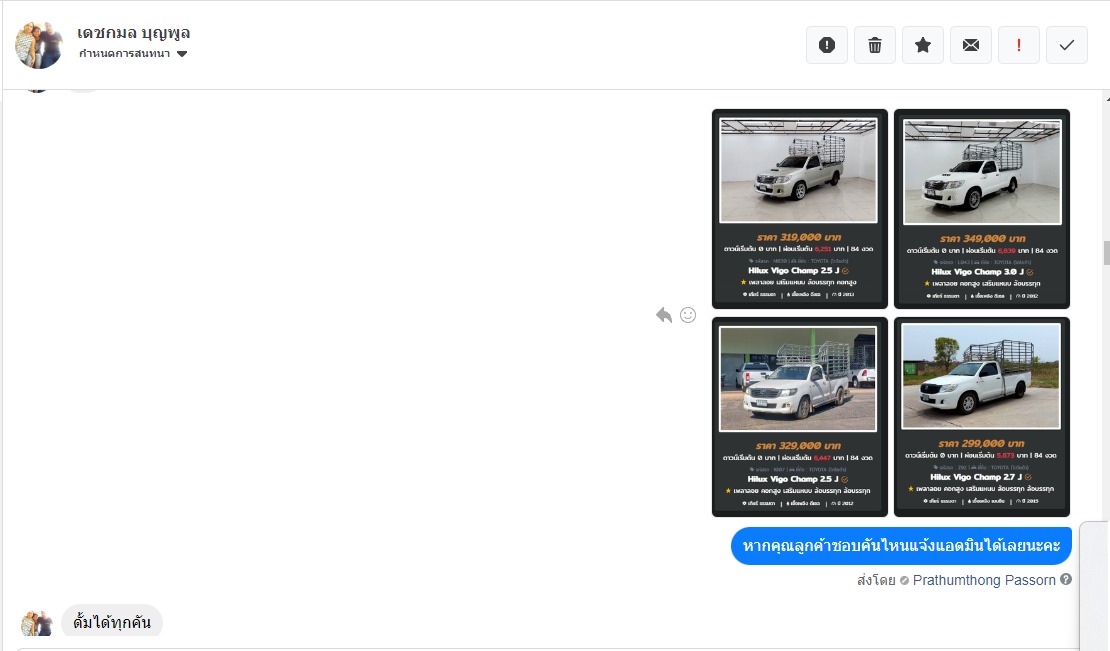
Task: Star this conversation
Action: (922, 45)
